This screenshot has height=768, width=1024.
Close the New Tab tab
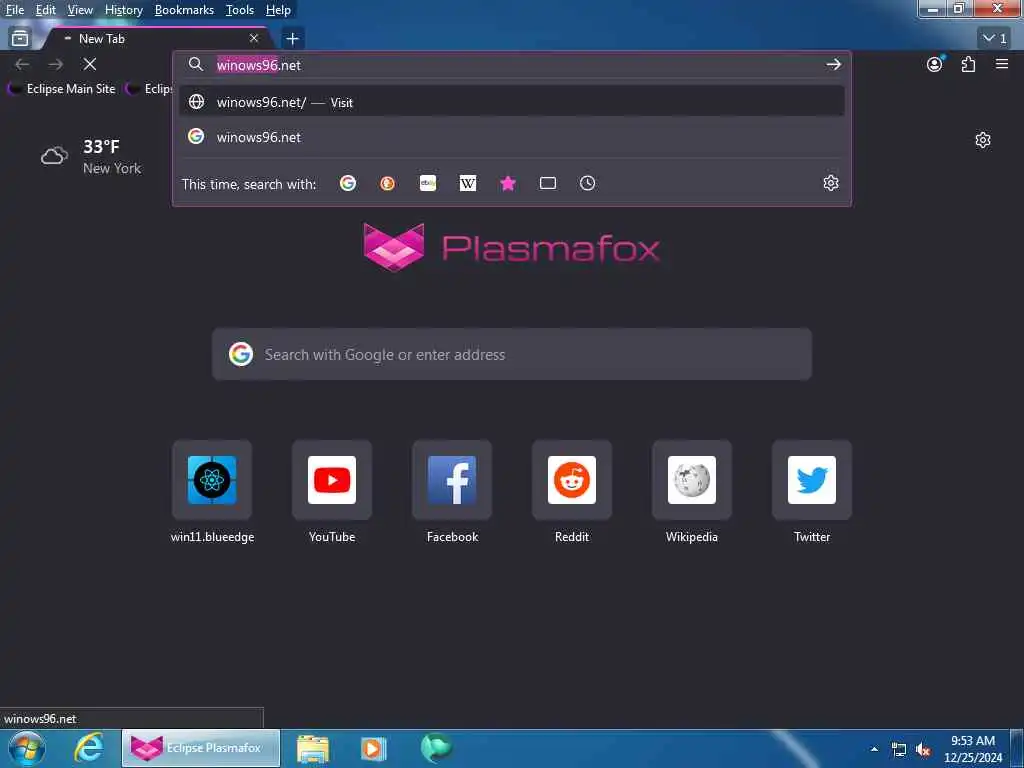254,39
